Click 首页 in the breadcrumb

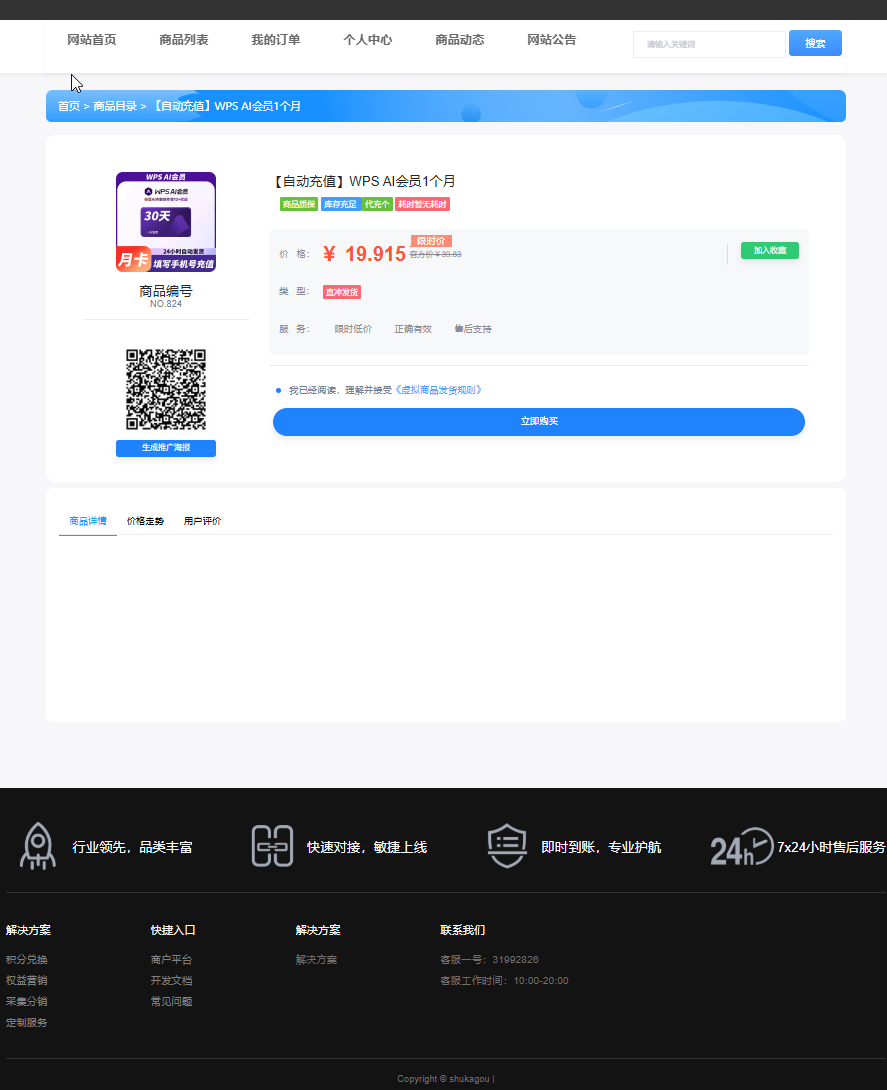coord(69,106)
